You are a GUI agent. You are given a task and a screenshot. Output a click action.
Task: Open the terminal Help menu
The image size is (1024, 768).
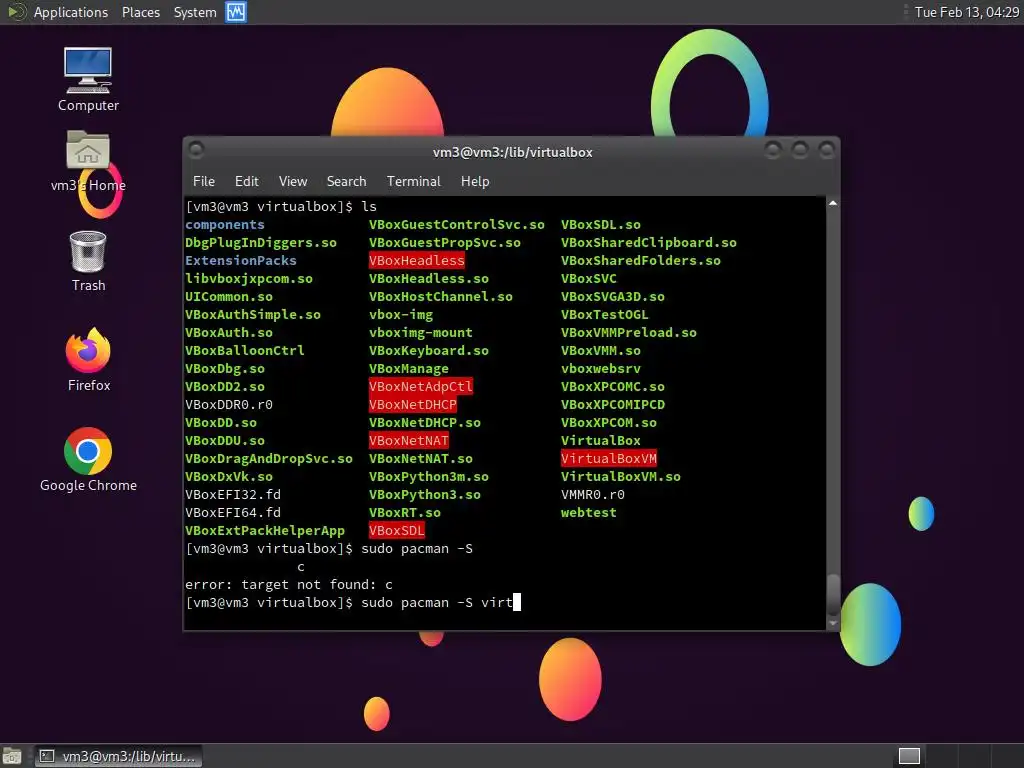click(x=475, y=182)
